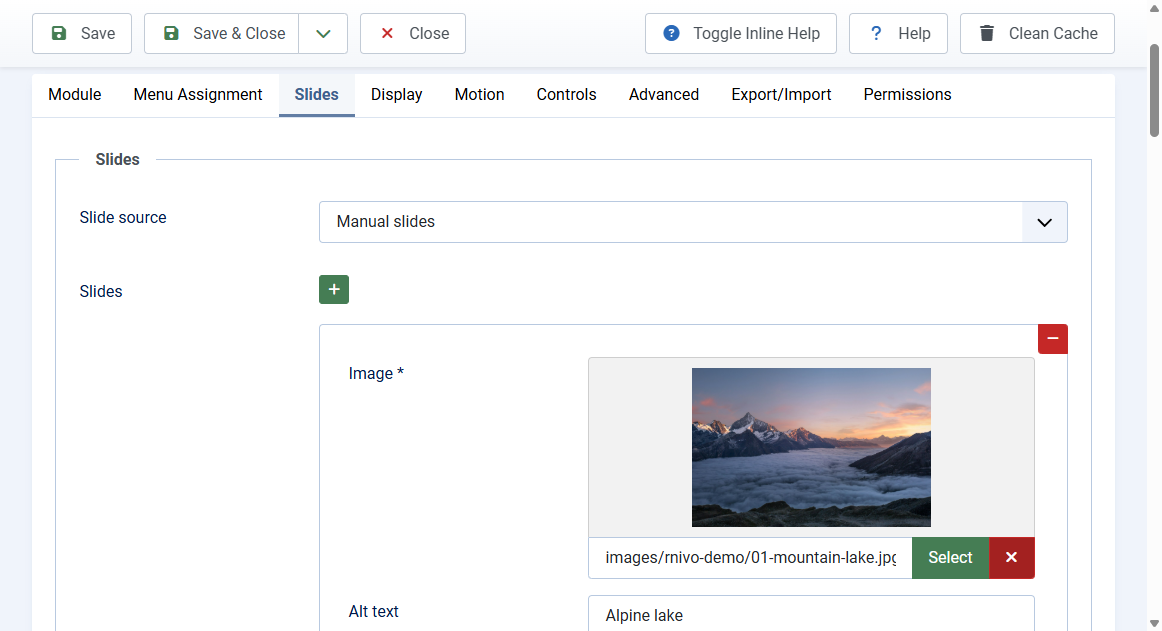The image size is (1162, 631).
Task: Switch to the Module tab
Action: (x=75, y=95)
